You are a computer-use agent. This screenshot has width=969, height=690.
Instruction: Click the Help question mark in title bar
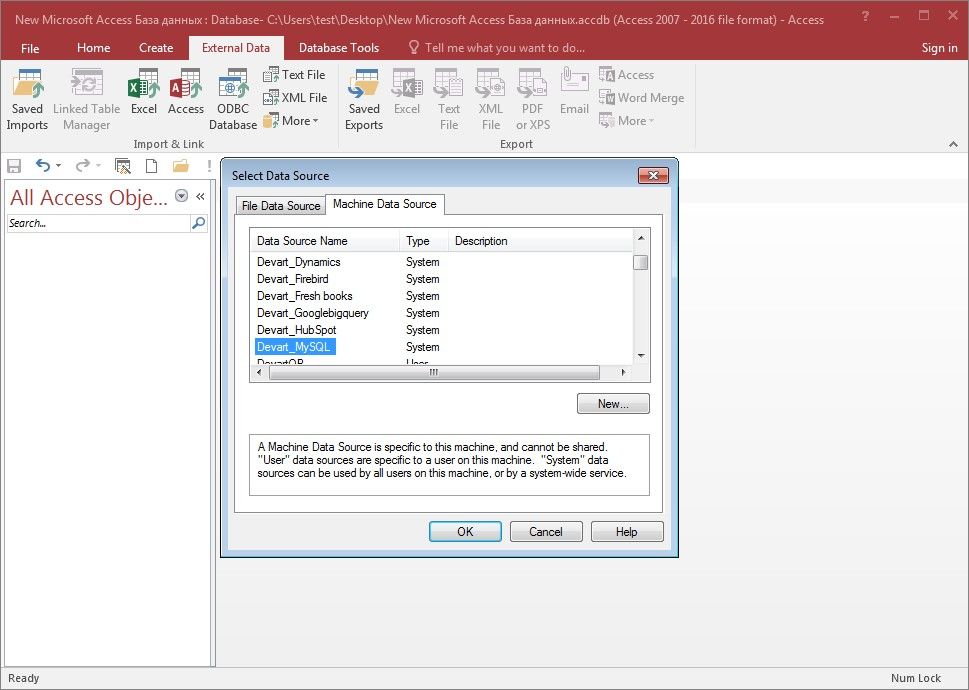tap(865, 17)
